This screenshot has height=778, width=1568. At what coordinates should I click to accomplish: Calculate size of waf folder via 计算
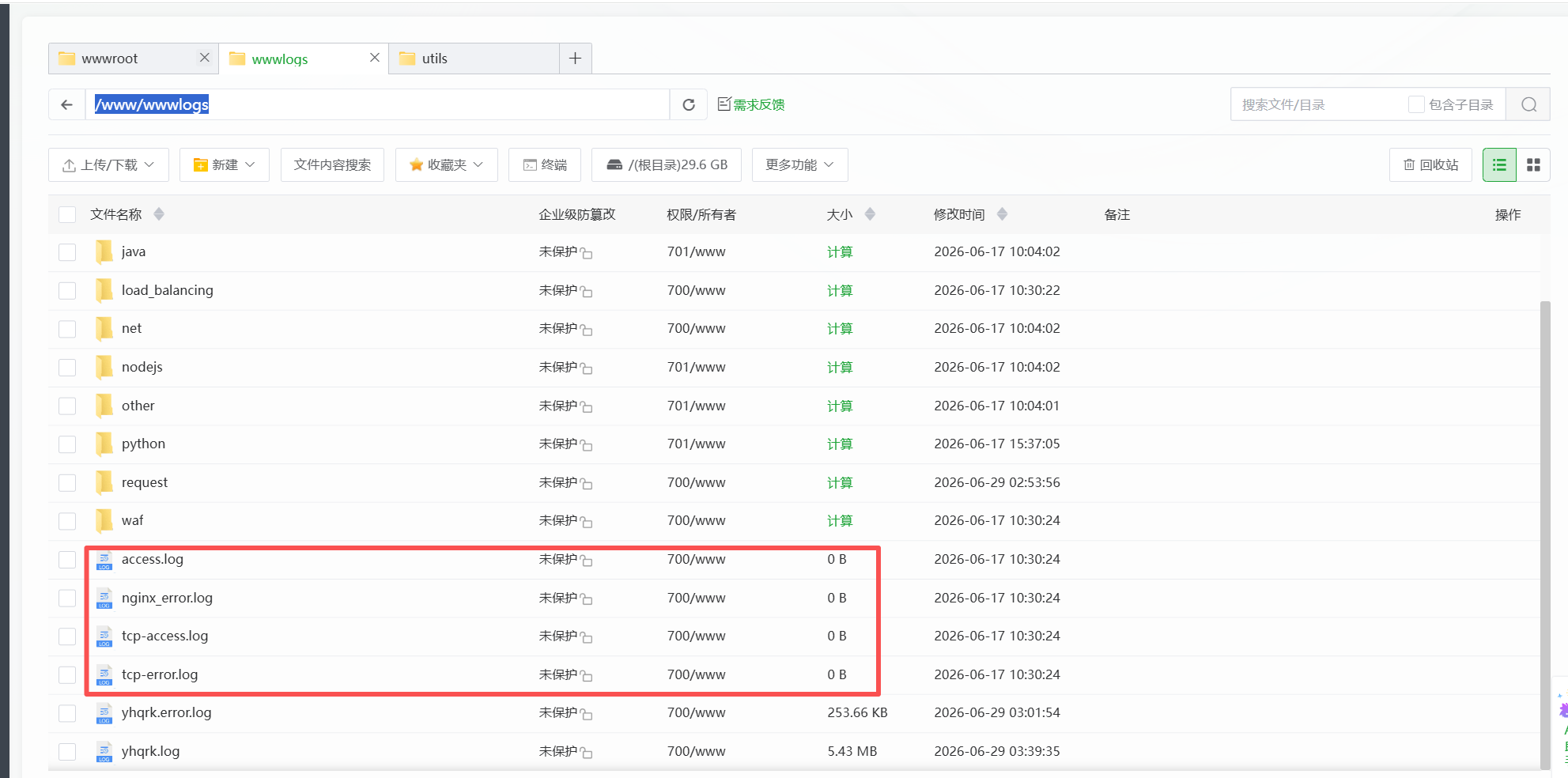point(840,521)
